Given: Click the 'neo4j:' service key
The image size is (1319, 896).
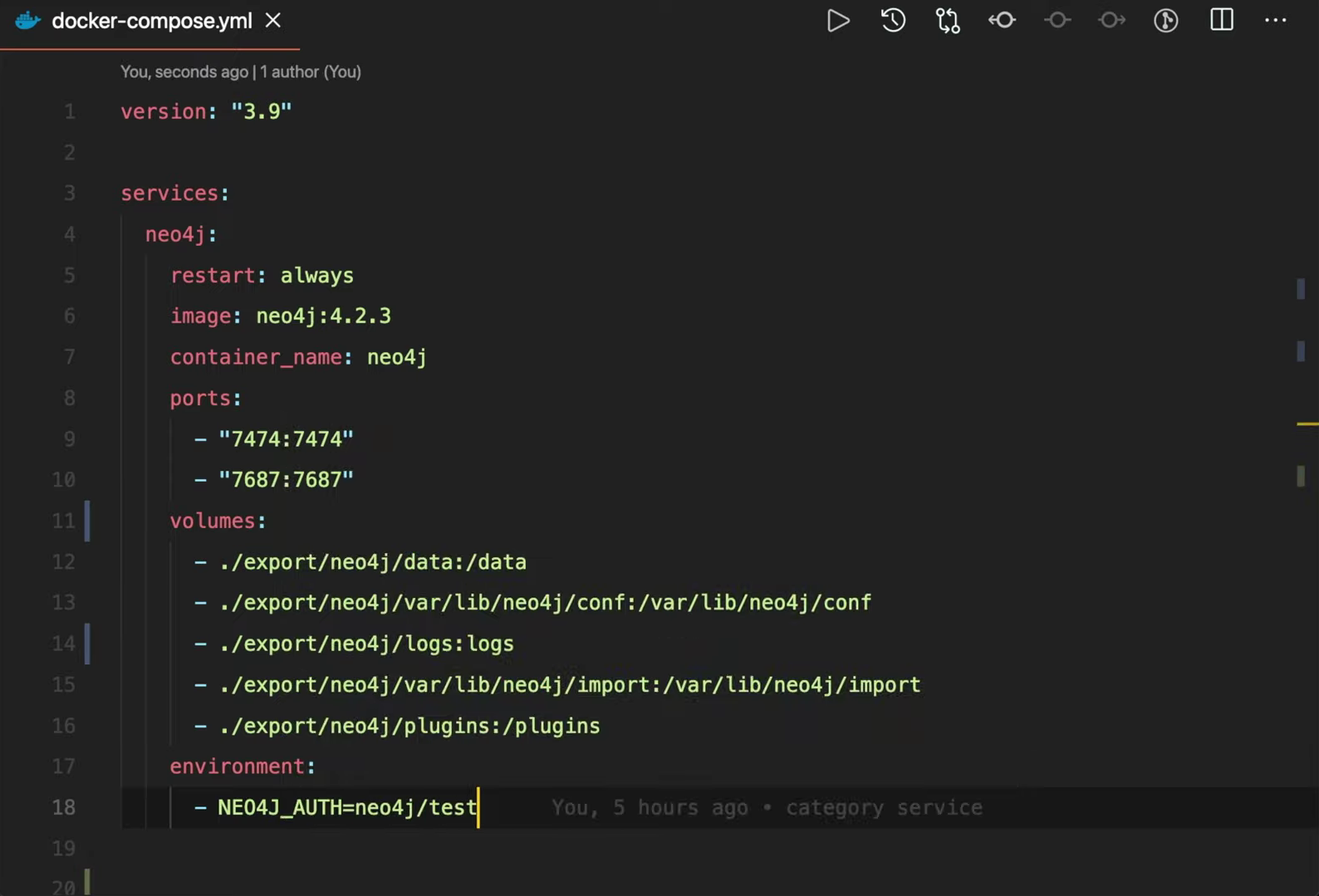Looking at the screenshot, I should pos(182,235).
